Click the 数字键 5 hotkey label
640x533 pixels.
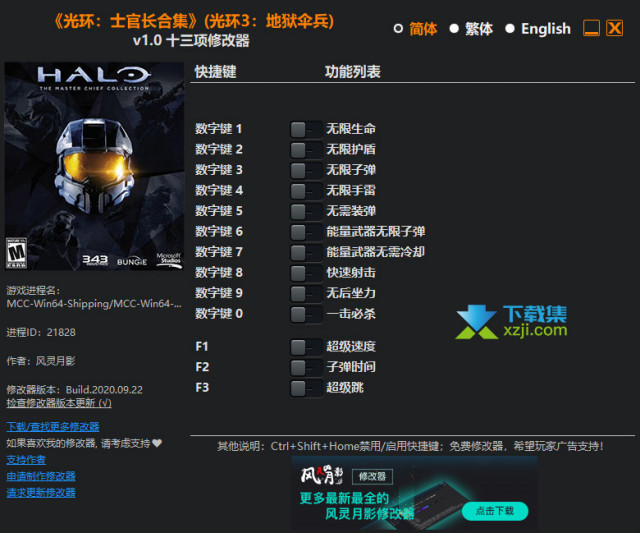point(219,211)
